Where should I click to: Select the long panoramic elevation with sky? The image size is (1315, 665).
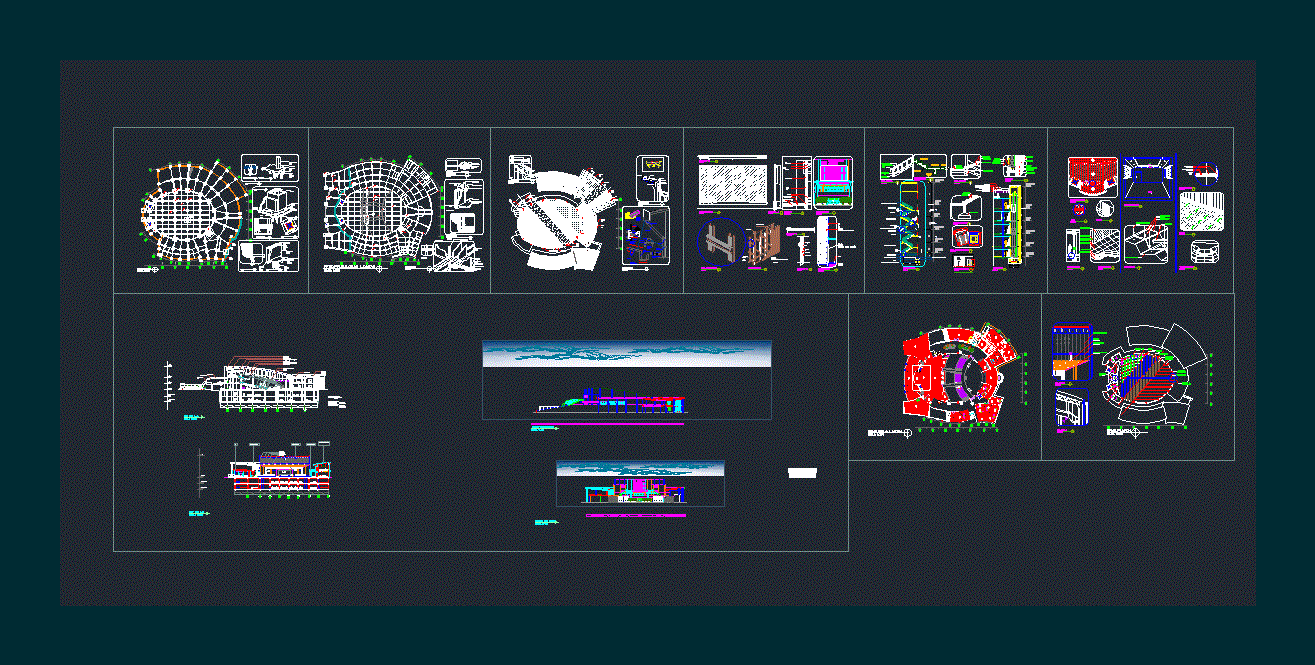[627, 379]
